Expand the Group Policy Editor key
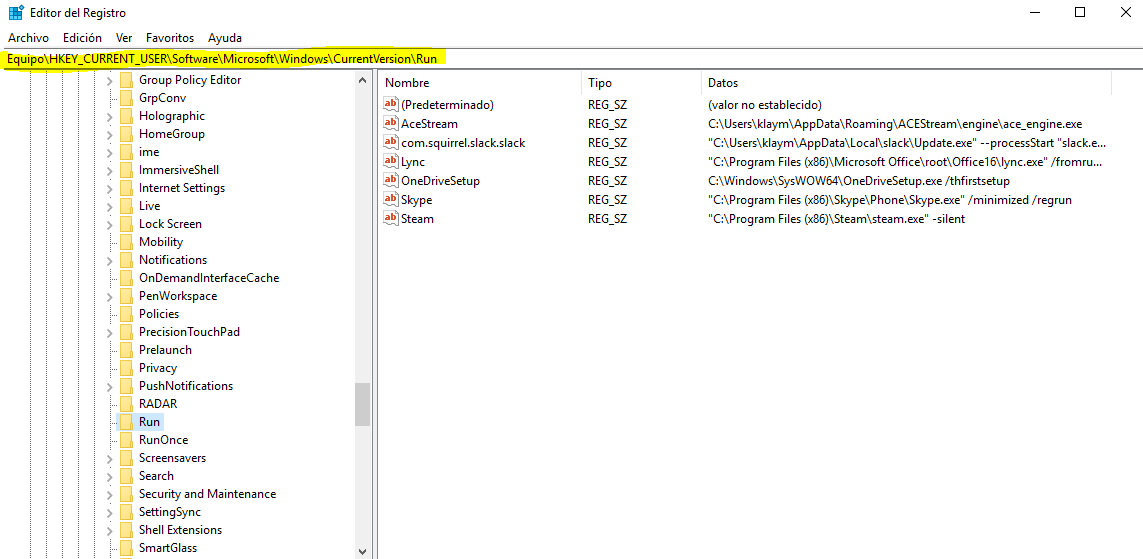 click(109, 80)
